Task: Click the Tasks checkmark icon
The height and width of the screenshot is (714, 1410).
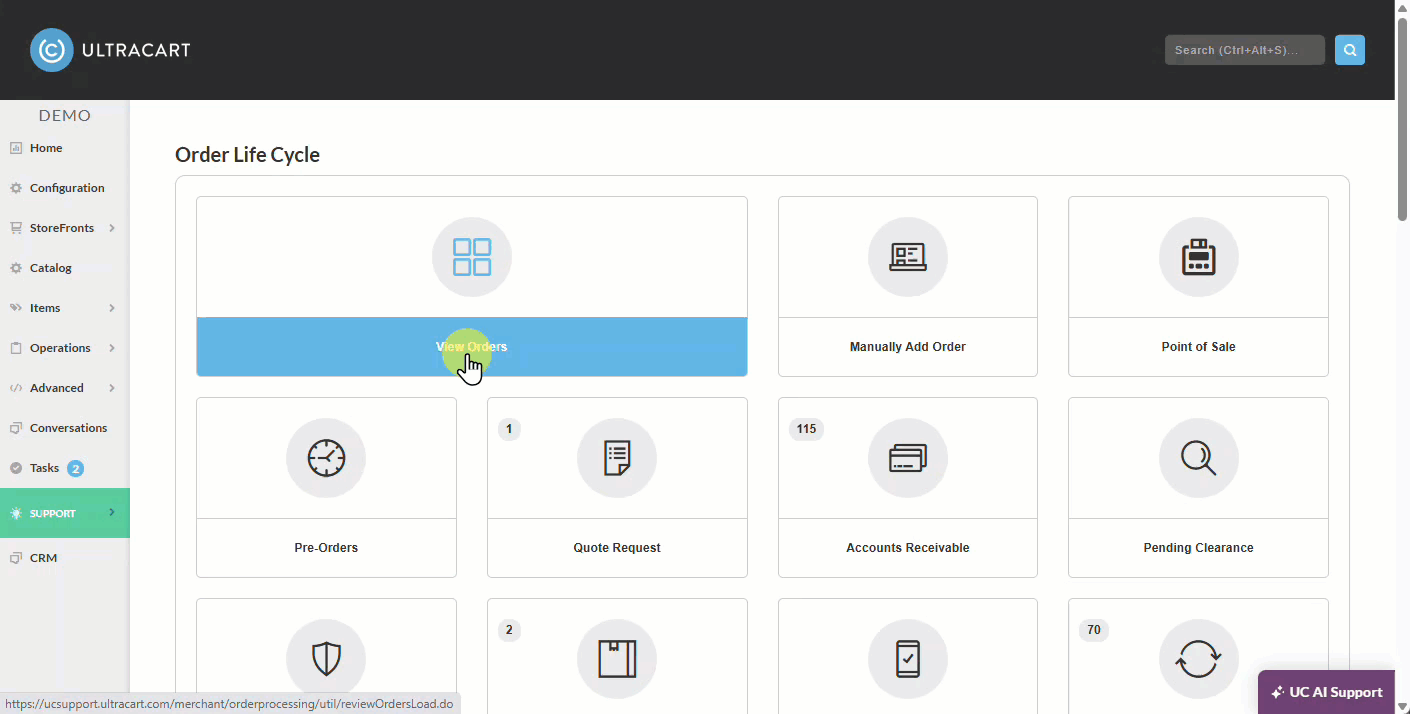Action: pos(16,468)
